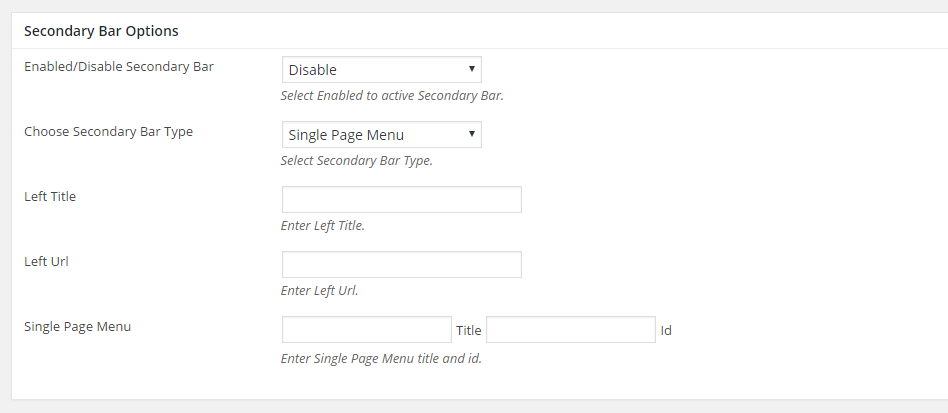This screenshot has width=948, height=413.
Task: Click the Left Title field label
Action: point(50,197)
